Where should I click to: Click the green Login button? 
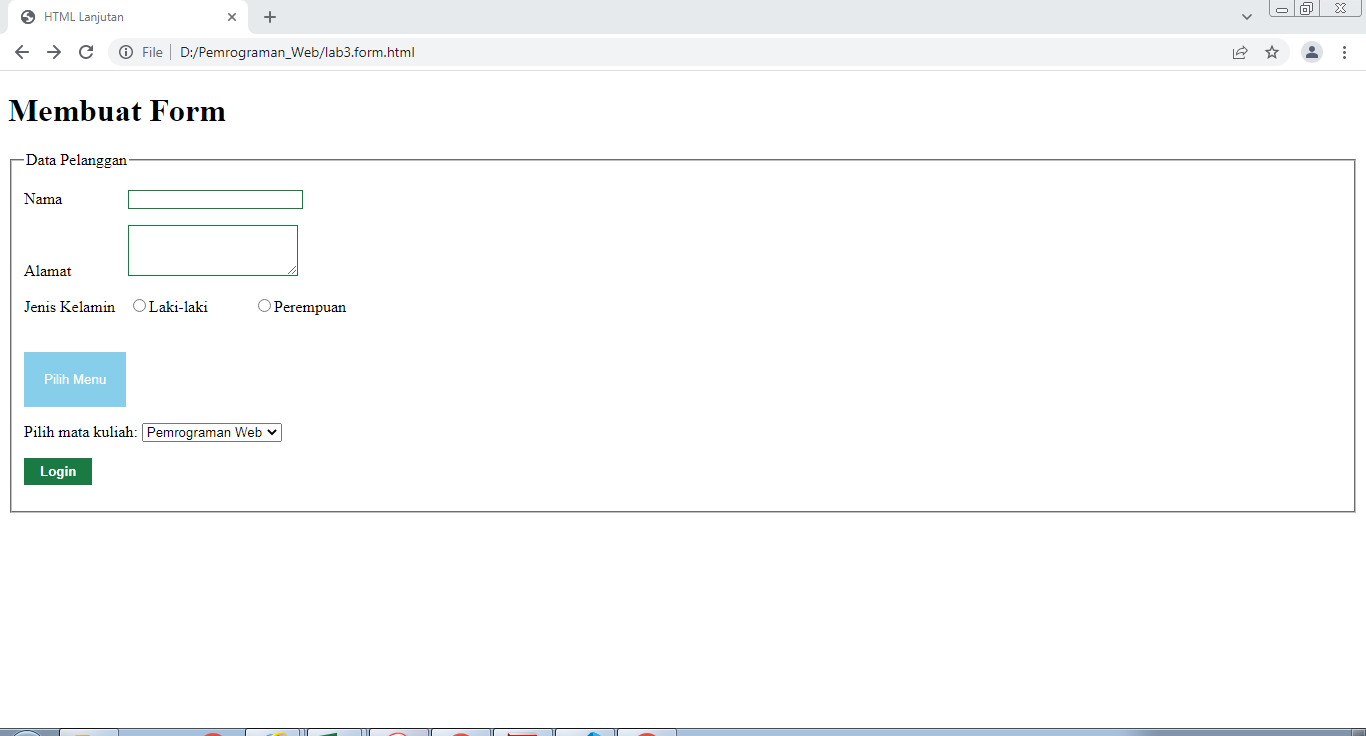coord(58,471)
